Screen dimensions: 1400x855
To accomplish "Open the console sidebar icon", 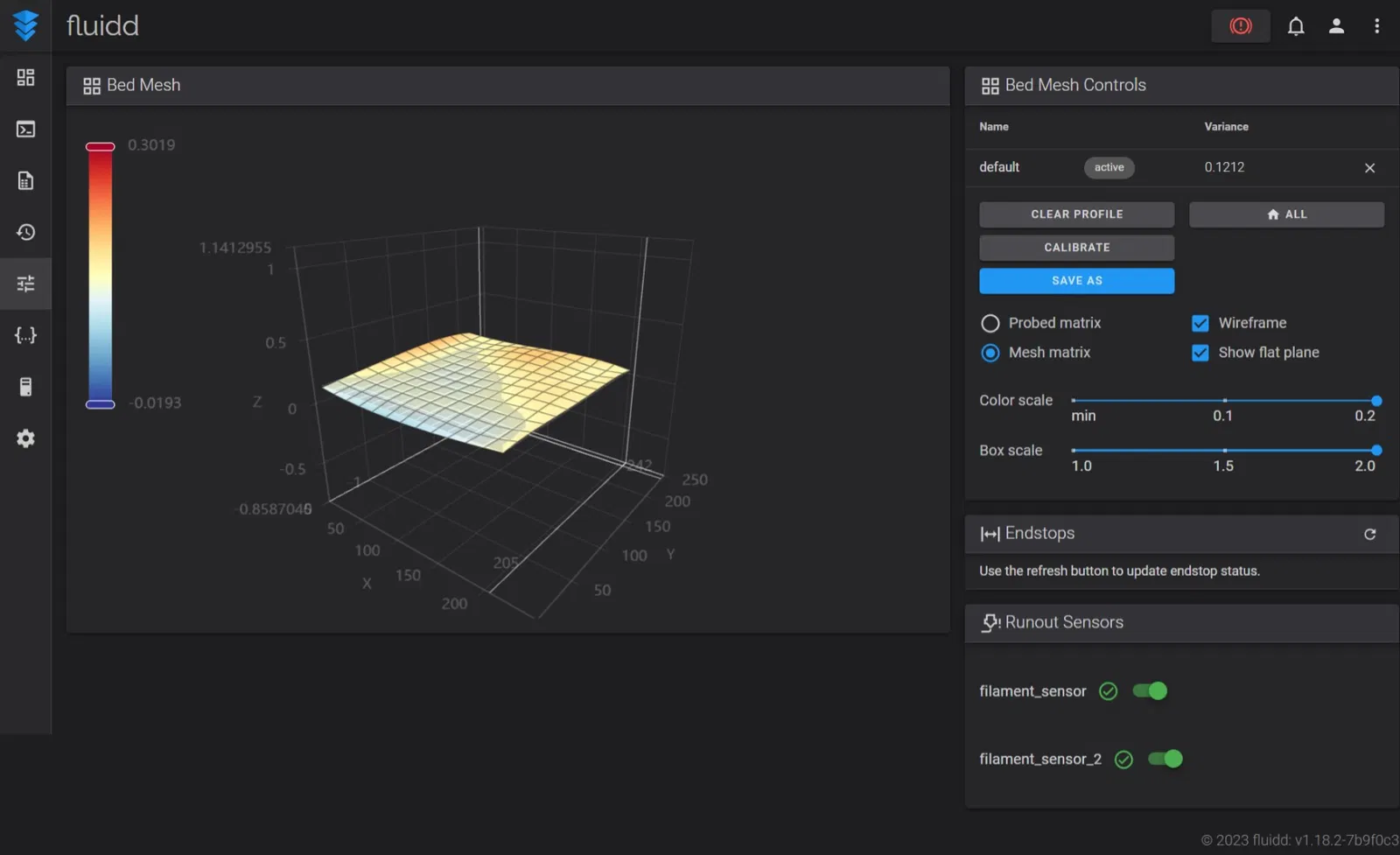I will click(x=25, y=130).
